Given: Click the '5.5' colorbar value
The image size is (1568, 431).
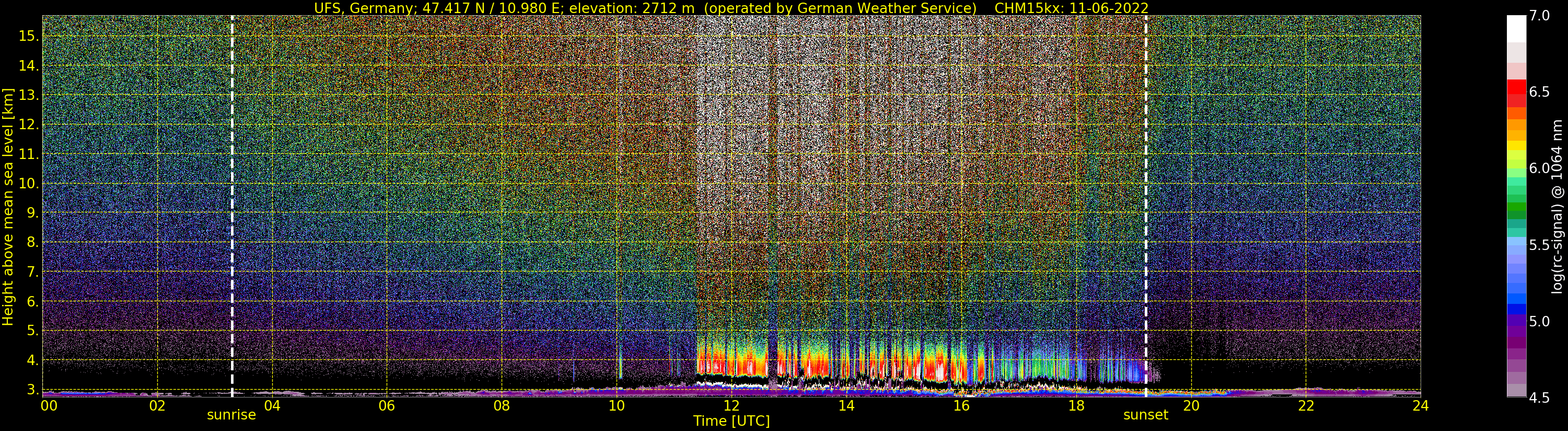Looking at the screenshot, I should click(x=1539, y=244).
